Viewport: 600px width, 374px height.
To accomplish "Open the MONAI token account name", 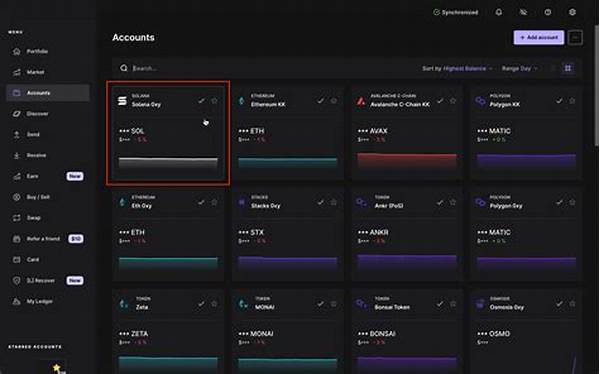I will [x=264, y=307].
